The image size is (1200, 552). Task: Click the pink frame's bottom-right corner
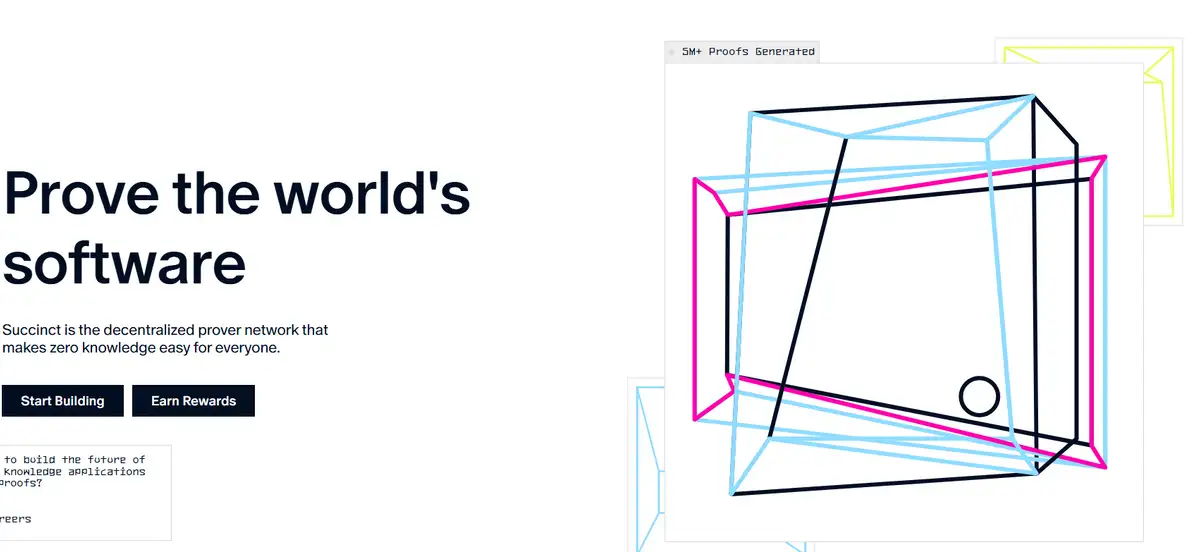[x=1105, y=466]
